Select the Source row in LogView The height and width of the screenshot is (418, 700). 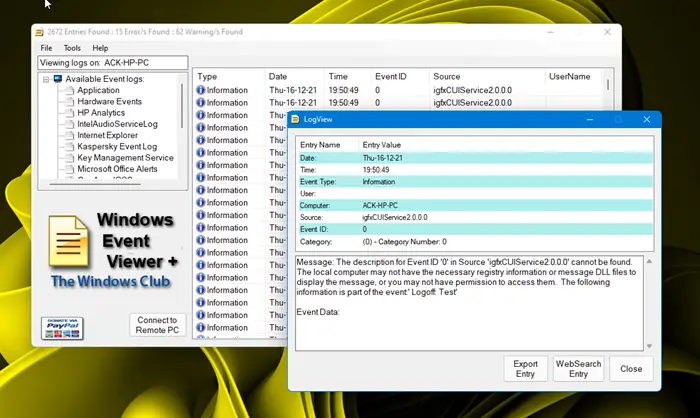pyautogui.click(x=475, y=217)
